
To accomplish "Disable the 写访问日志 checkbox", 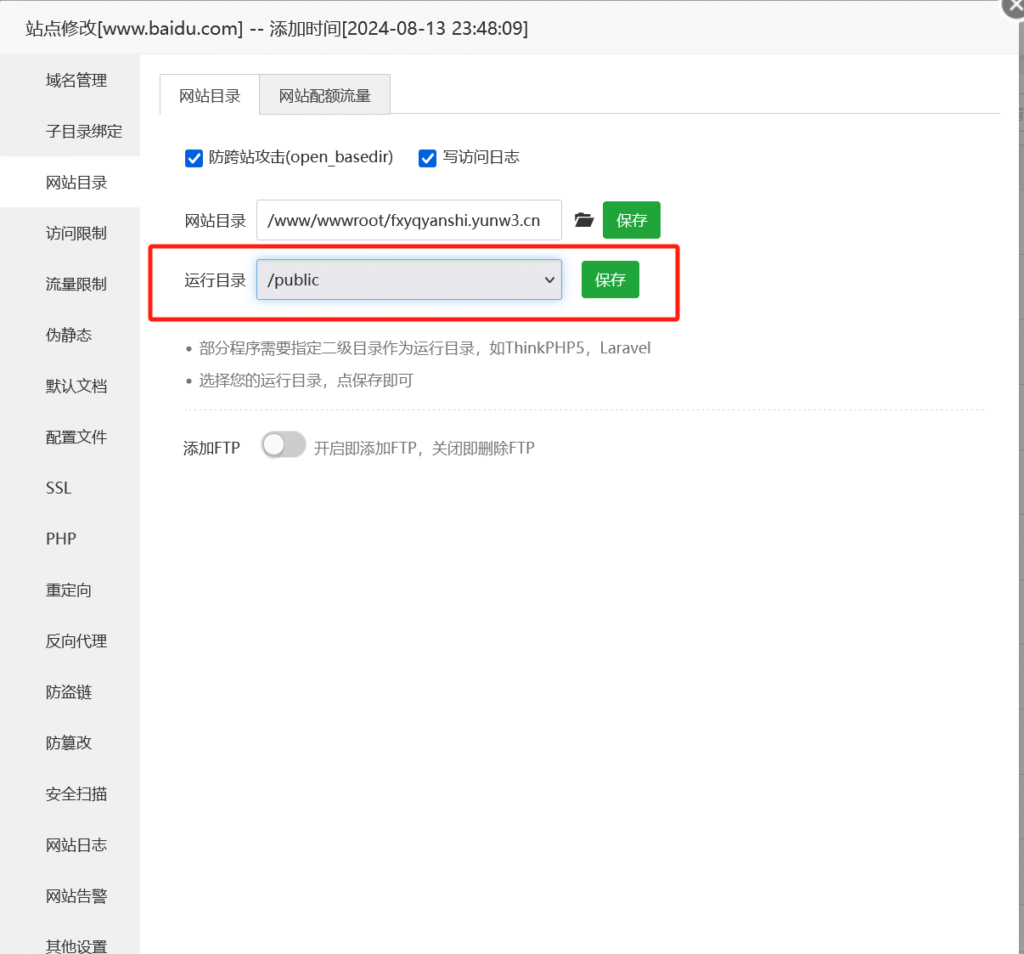I will pyautogui.click(x=427, y=158).
